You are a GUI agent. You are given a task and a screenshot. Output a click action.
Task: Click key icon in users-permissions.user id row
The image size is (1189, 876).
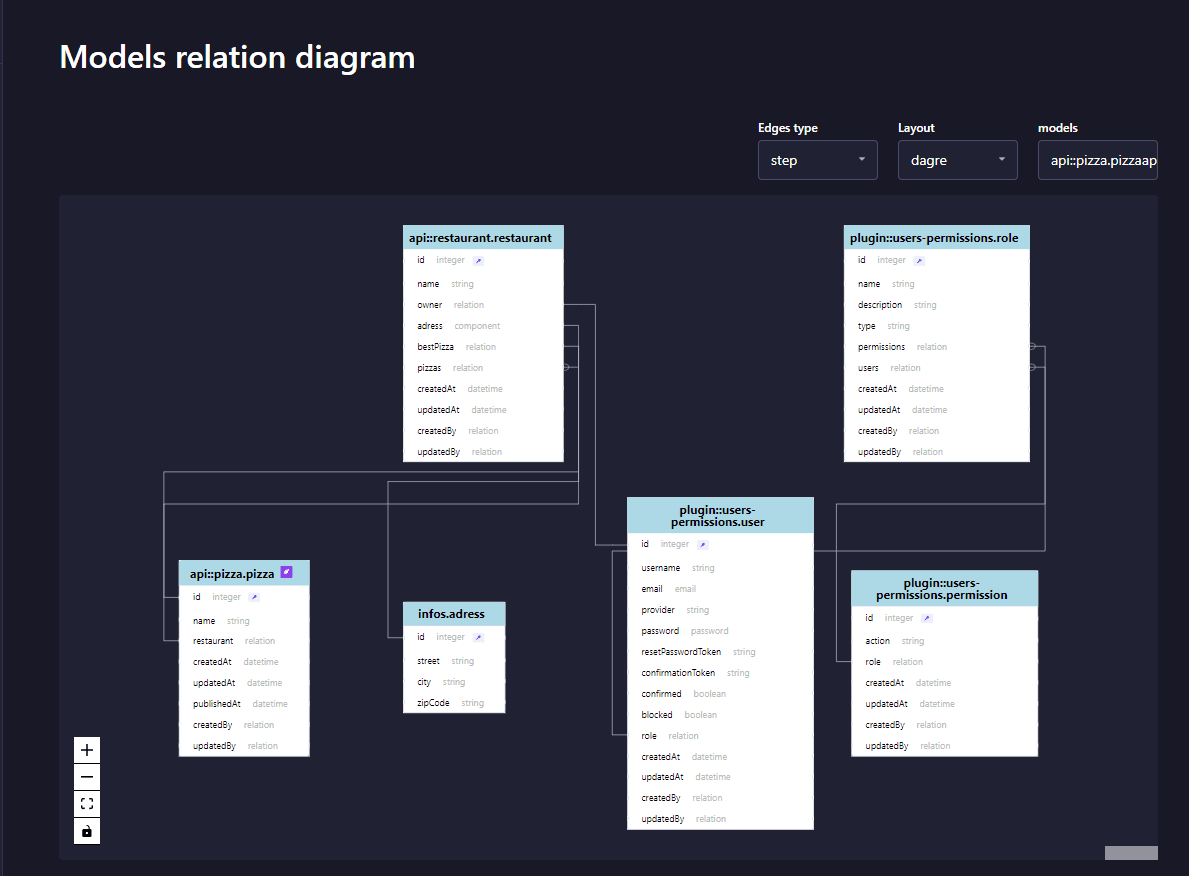click(702, 545)
